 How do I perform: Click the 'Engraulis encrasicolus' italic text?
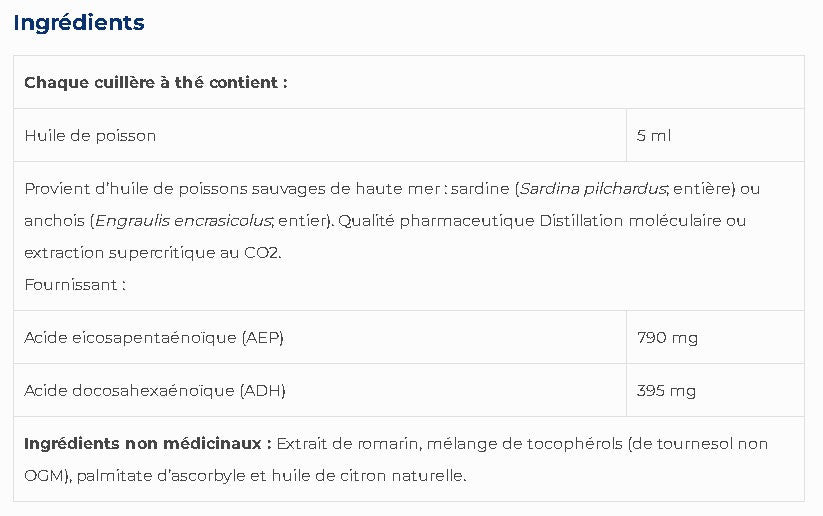point(183,220)
